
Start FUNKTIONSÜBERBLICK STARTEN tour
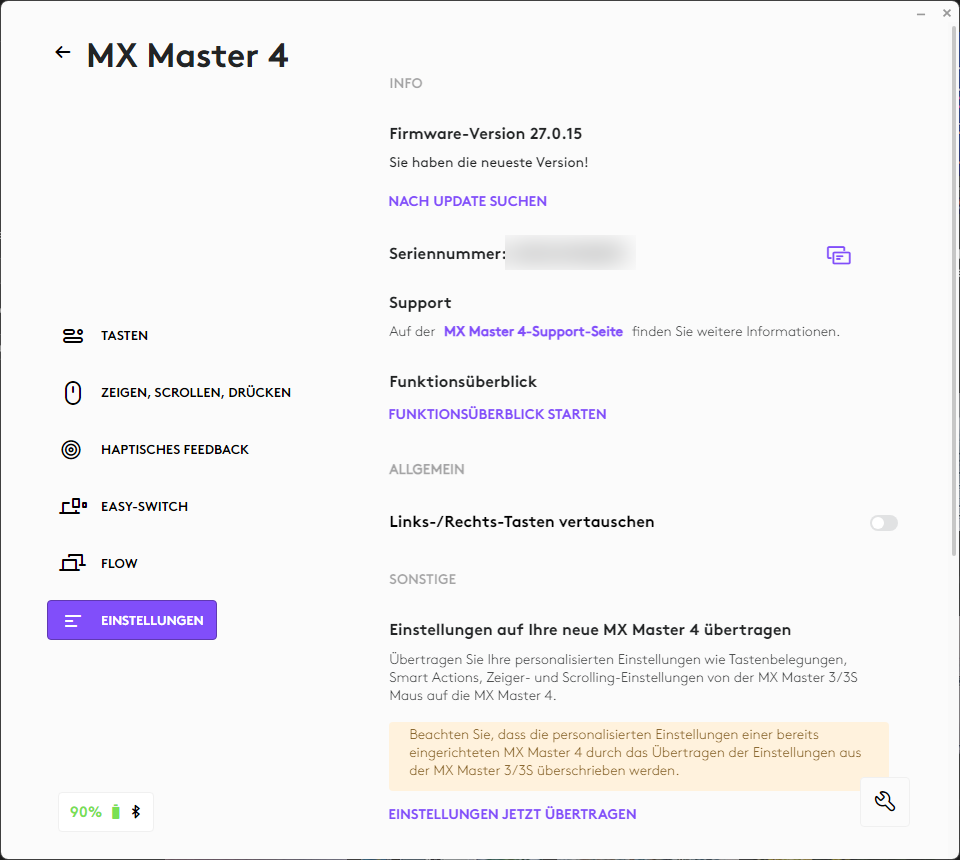[497, 414]
